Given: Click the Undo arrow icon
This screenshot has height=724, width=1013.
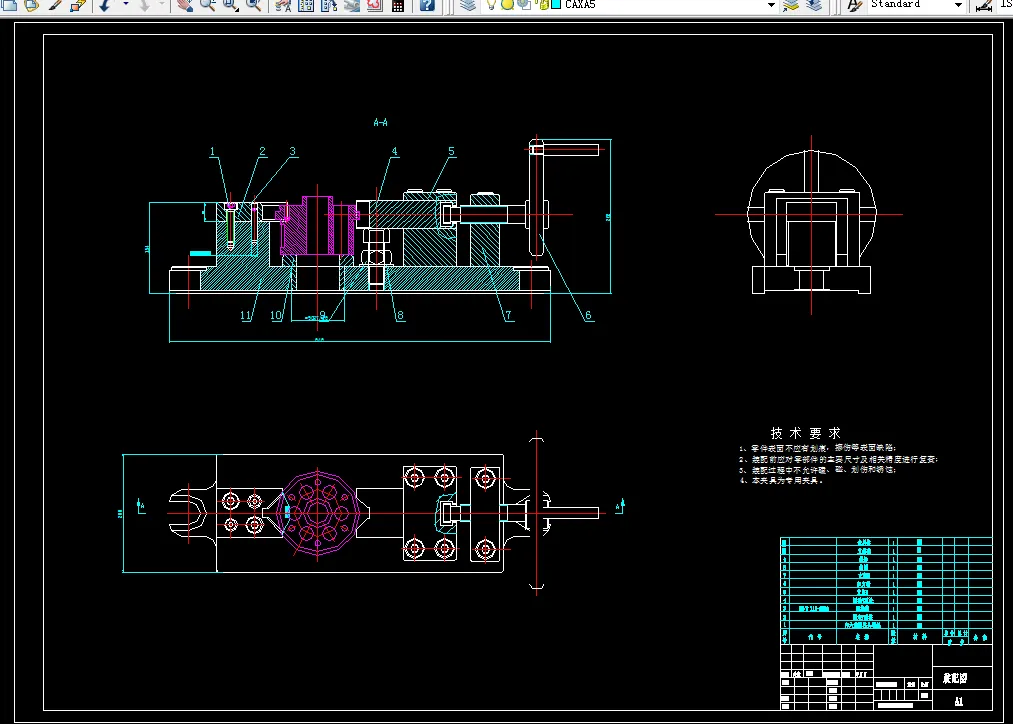Looking at the screenshot, I should 104,5.
